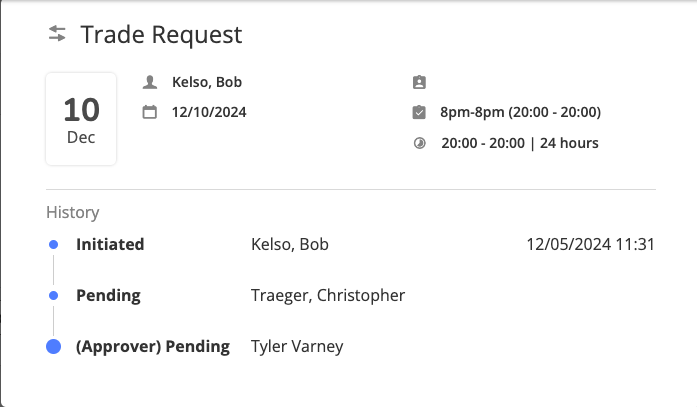Screen dimensions: 697x407
Task: Select the large Approver Pending dot
Action: point(53,347)
